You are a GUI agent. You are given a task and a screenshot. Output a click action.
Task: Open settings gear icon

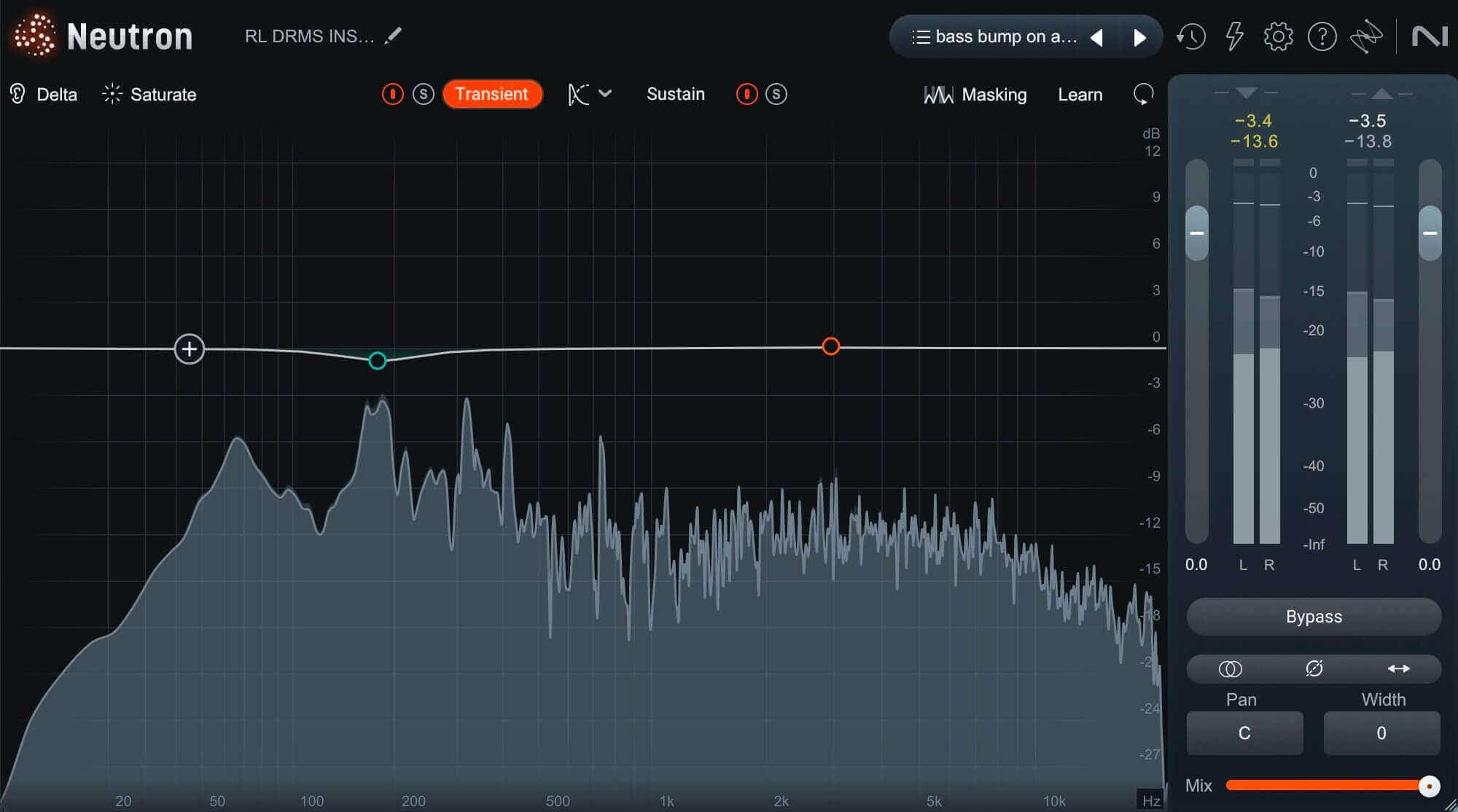coord(1278,36)
